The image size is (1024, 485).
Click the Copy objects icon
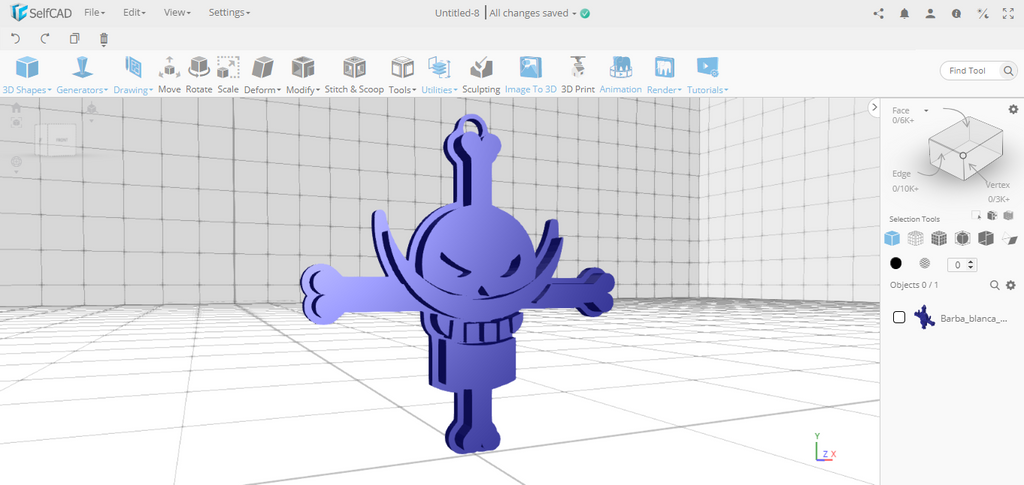click(x=74, y=39)
